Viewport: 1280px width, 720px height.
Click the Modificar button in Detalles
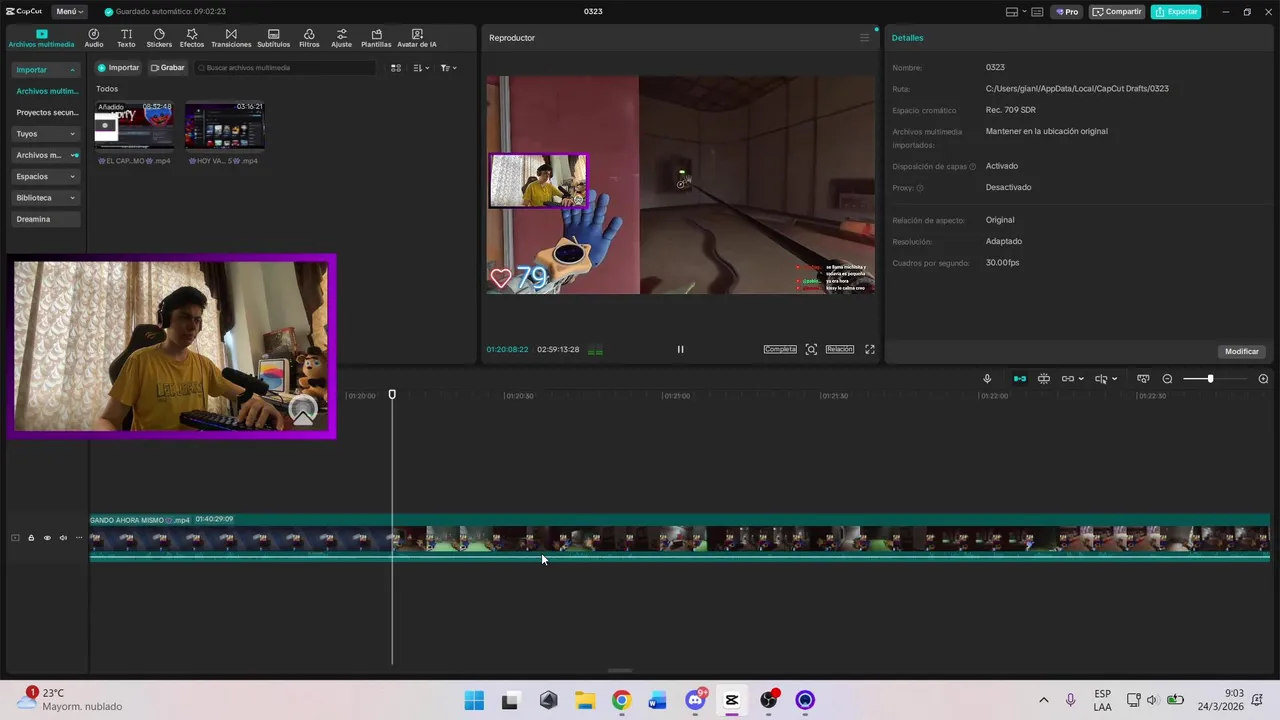[1242, 352]
